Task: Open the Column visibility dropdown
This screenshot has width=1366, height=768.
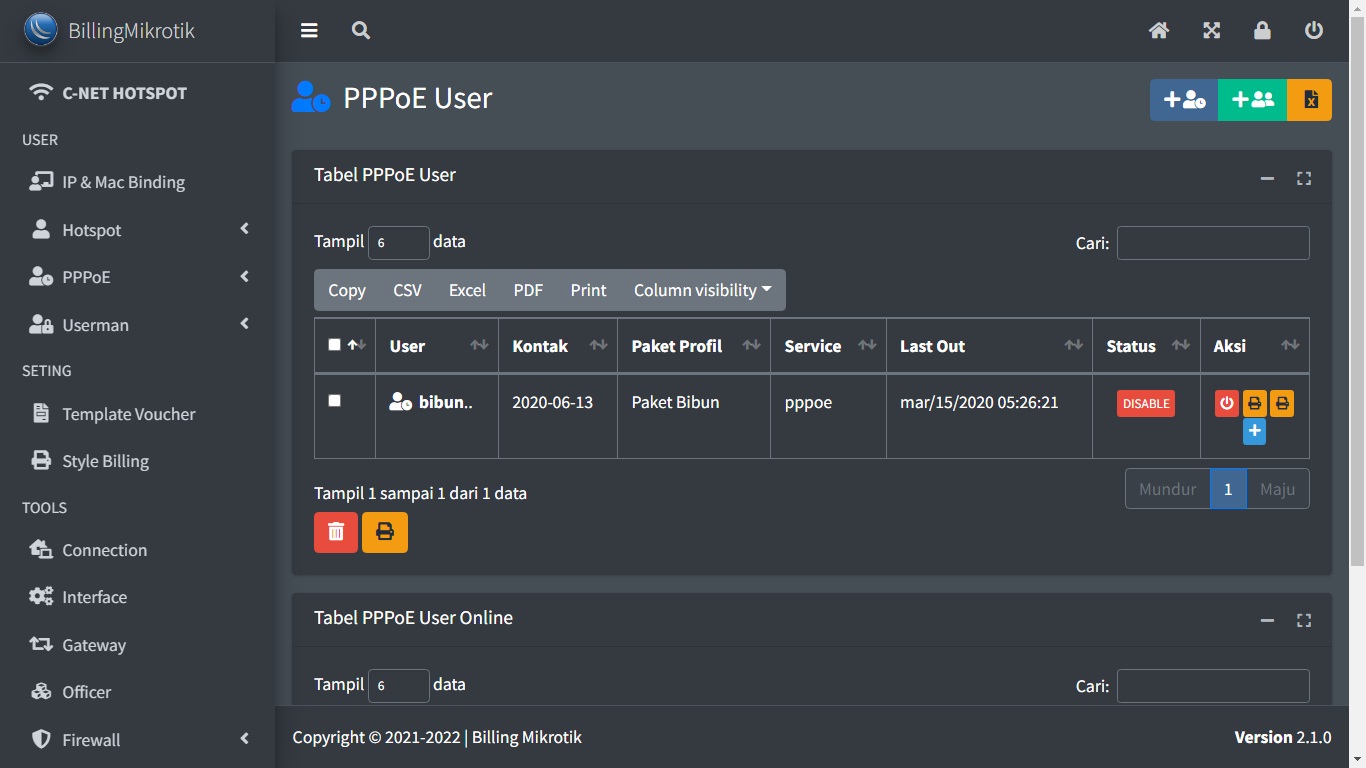Action: (702, 290)
